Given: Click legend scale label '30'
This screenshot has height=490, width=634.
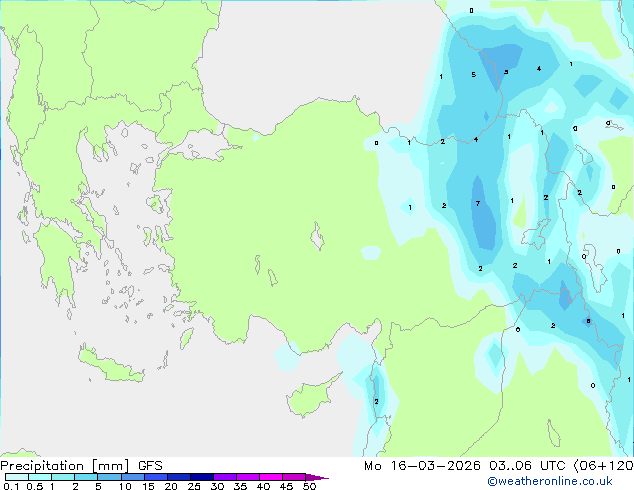Looking at the screenshot, I should (217, 486).
